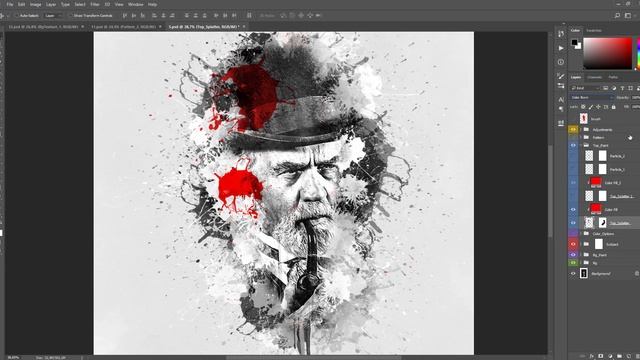Toggle Auto-Select checkbox
The width and height of the screenshot is (640, 360).
(17, 16)
